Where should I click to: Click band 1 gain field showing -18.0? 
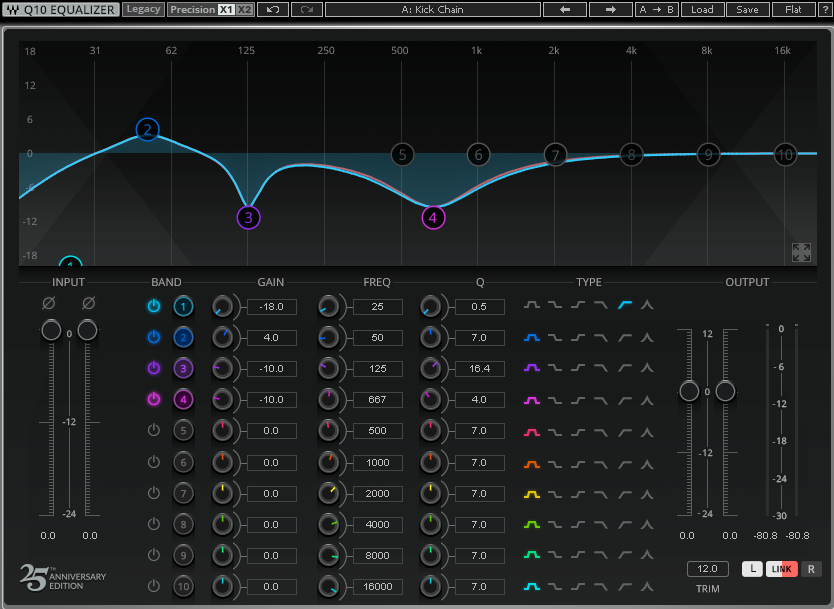click(271, 307)
